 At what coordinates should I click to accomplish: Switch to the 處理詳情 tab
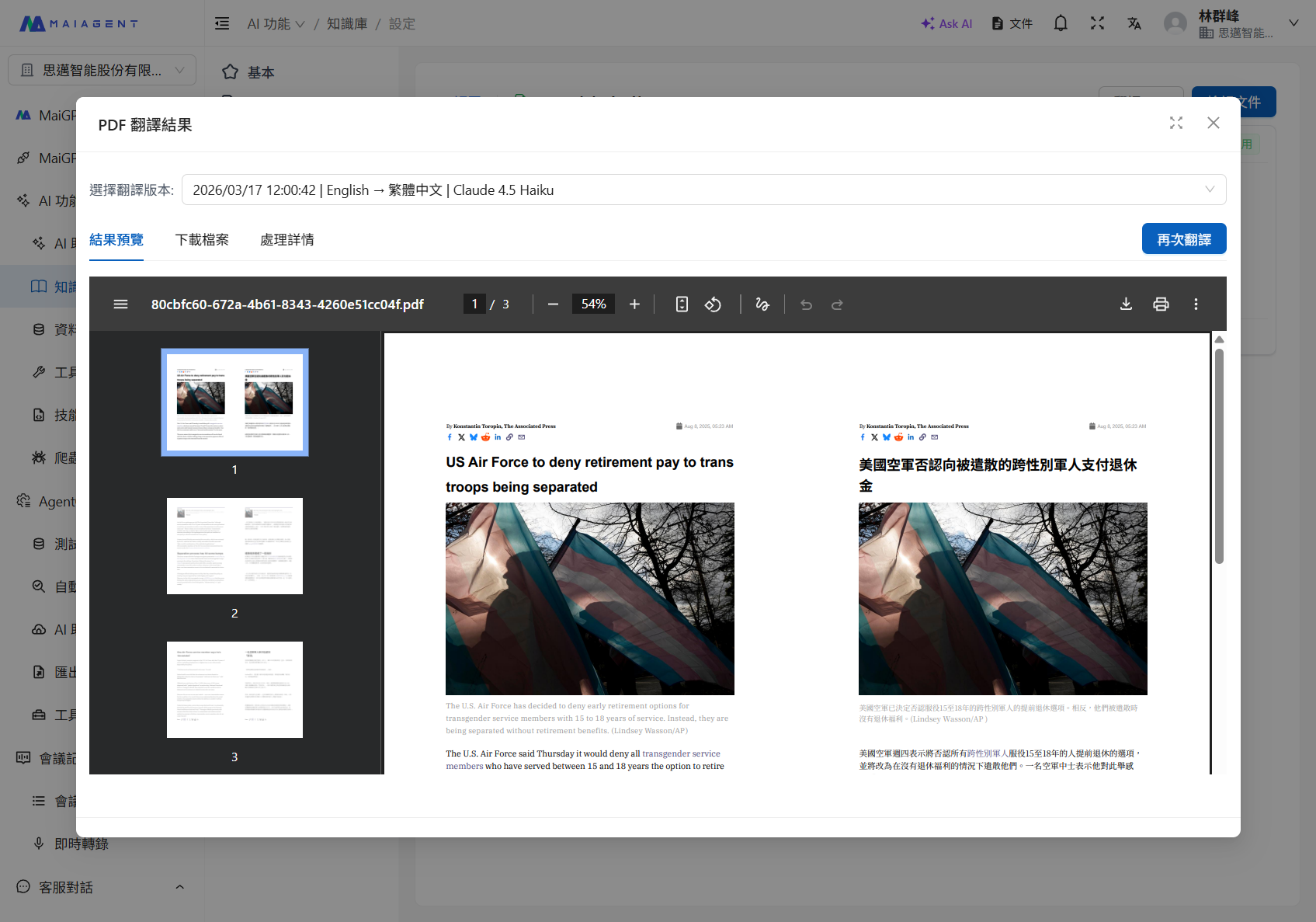(x=287, y=240)
